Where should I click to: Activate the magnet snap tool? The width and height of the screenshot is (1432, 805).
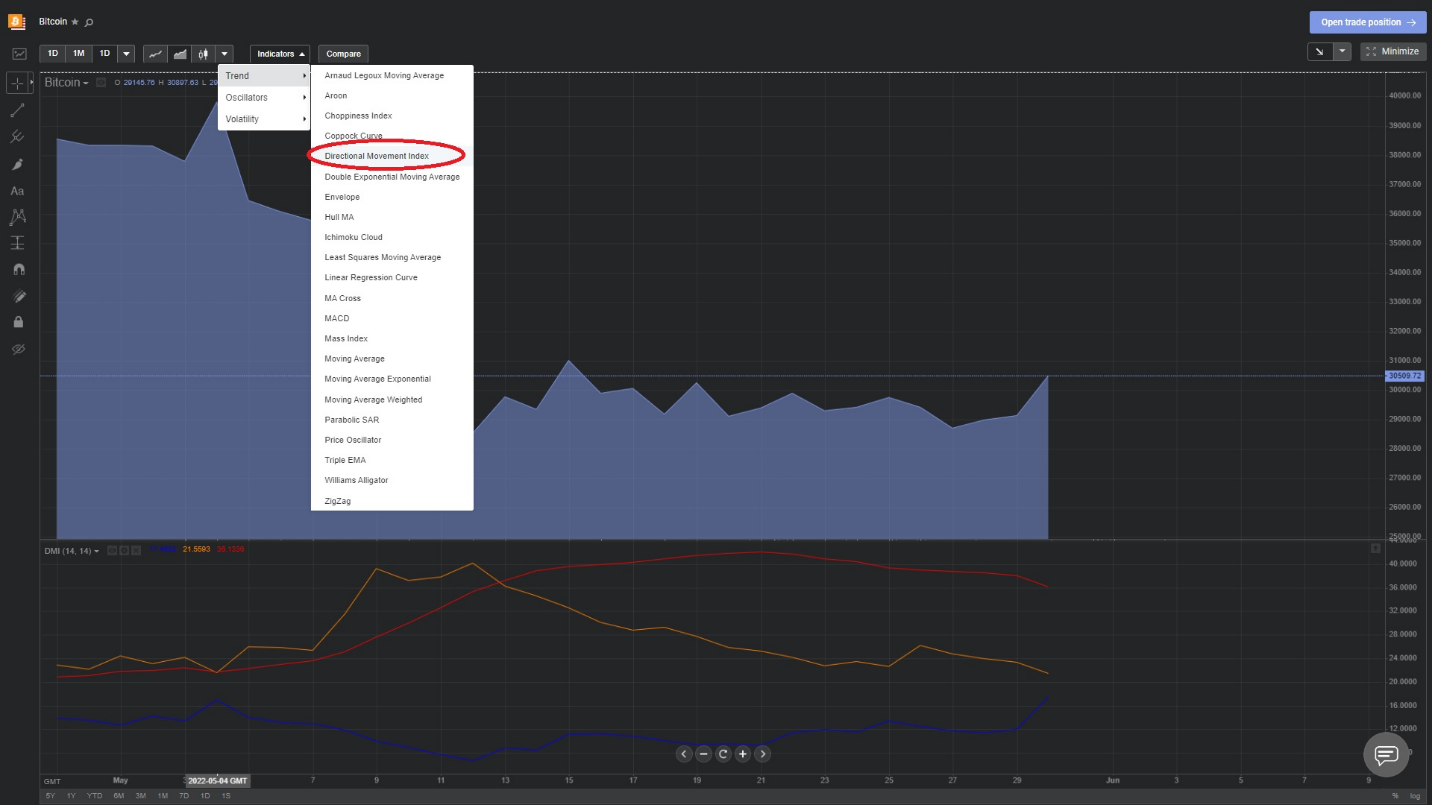pos(17,269)
